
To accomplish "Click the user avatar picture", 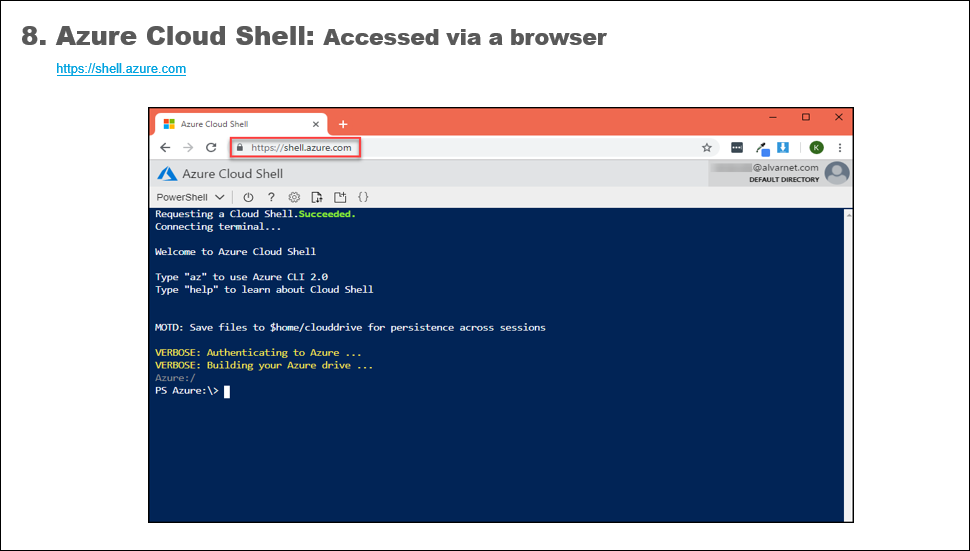I will (x=837, y=173).
